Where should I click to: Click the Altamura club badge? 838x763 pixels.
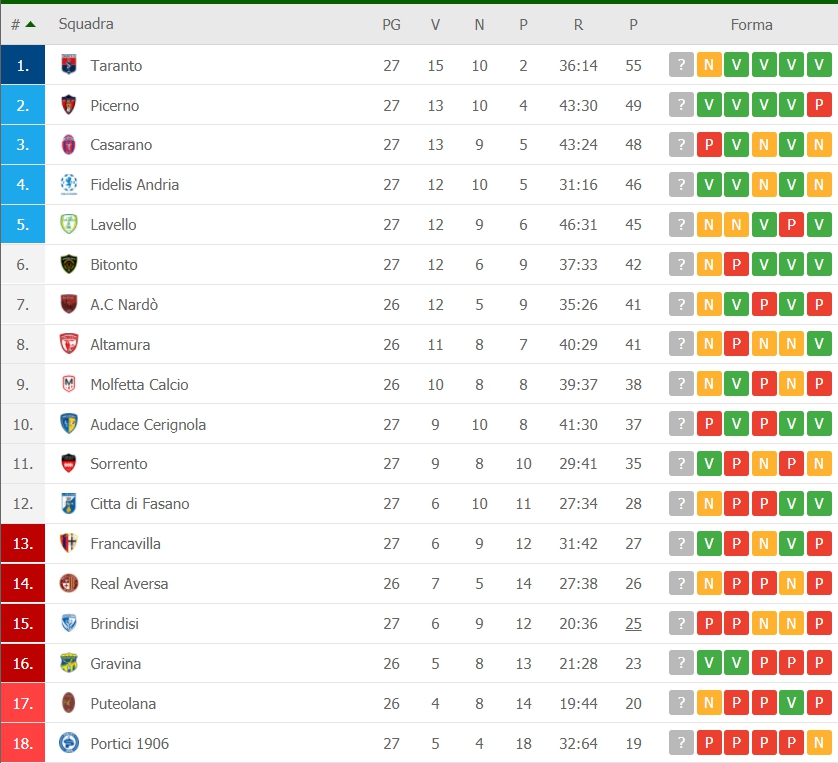[x=69, y=344]
